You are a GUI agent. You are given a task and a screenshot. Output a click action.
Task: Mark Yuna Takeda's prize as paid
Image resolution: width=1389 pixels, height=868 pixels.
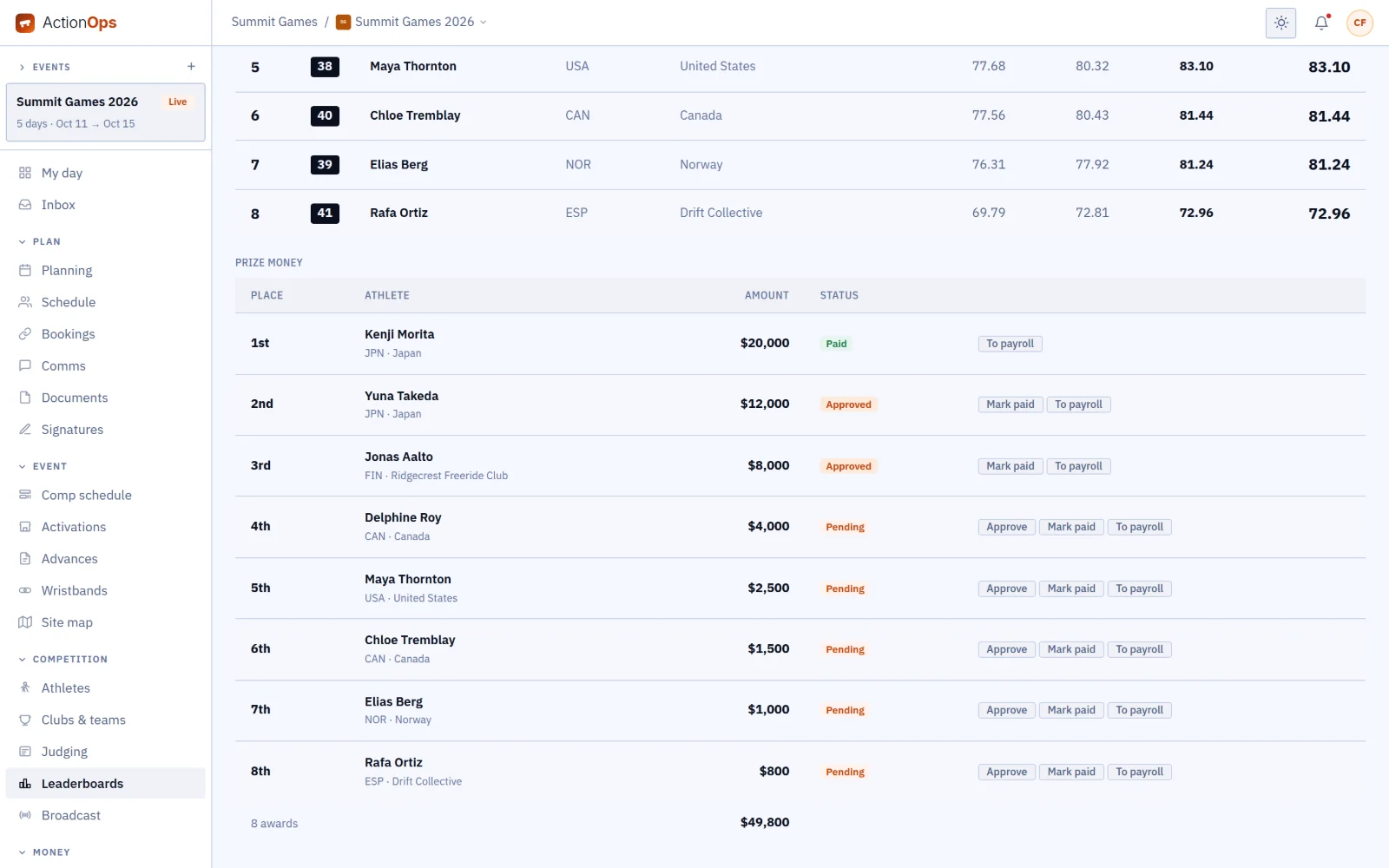point(1010,404)
